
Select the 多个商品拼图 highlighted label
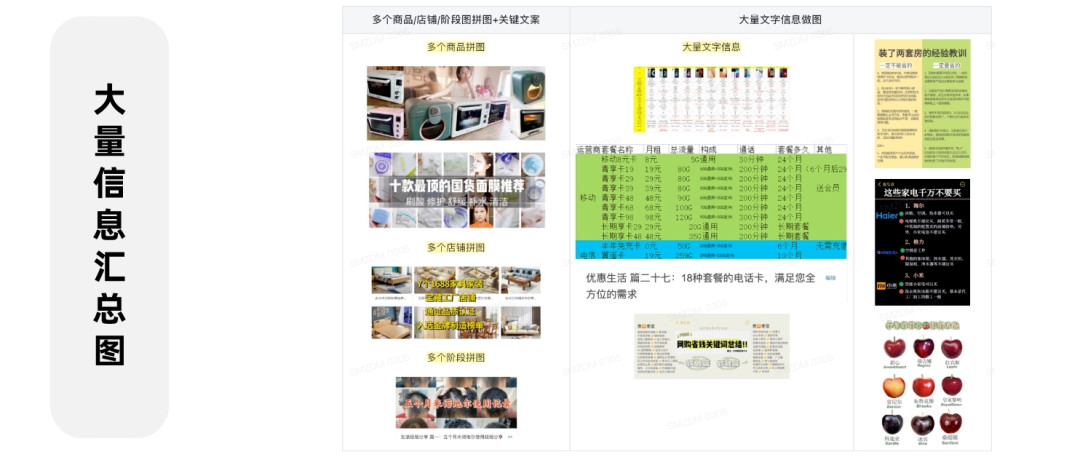(456, 47)
